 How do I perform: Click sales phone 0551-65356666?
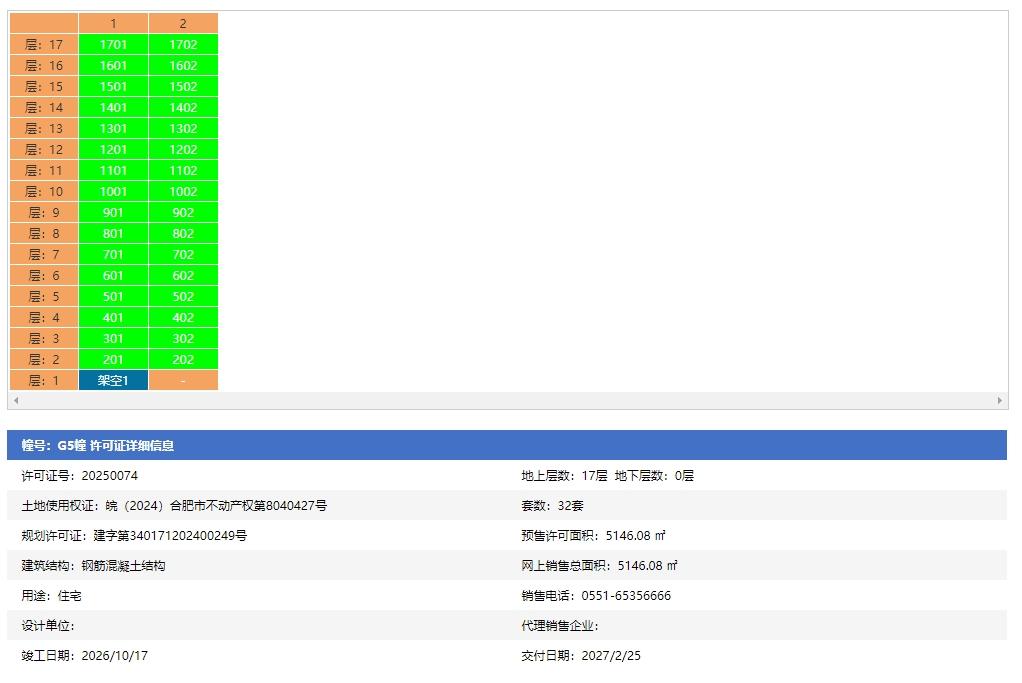coord(626,596)
